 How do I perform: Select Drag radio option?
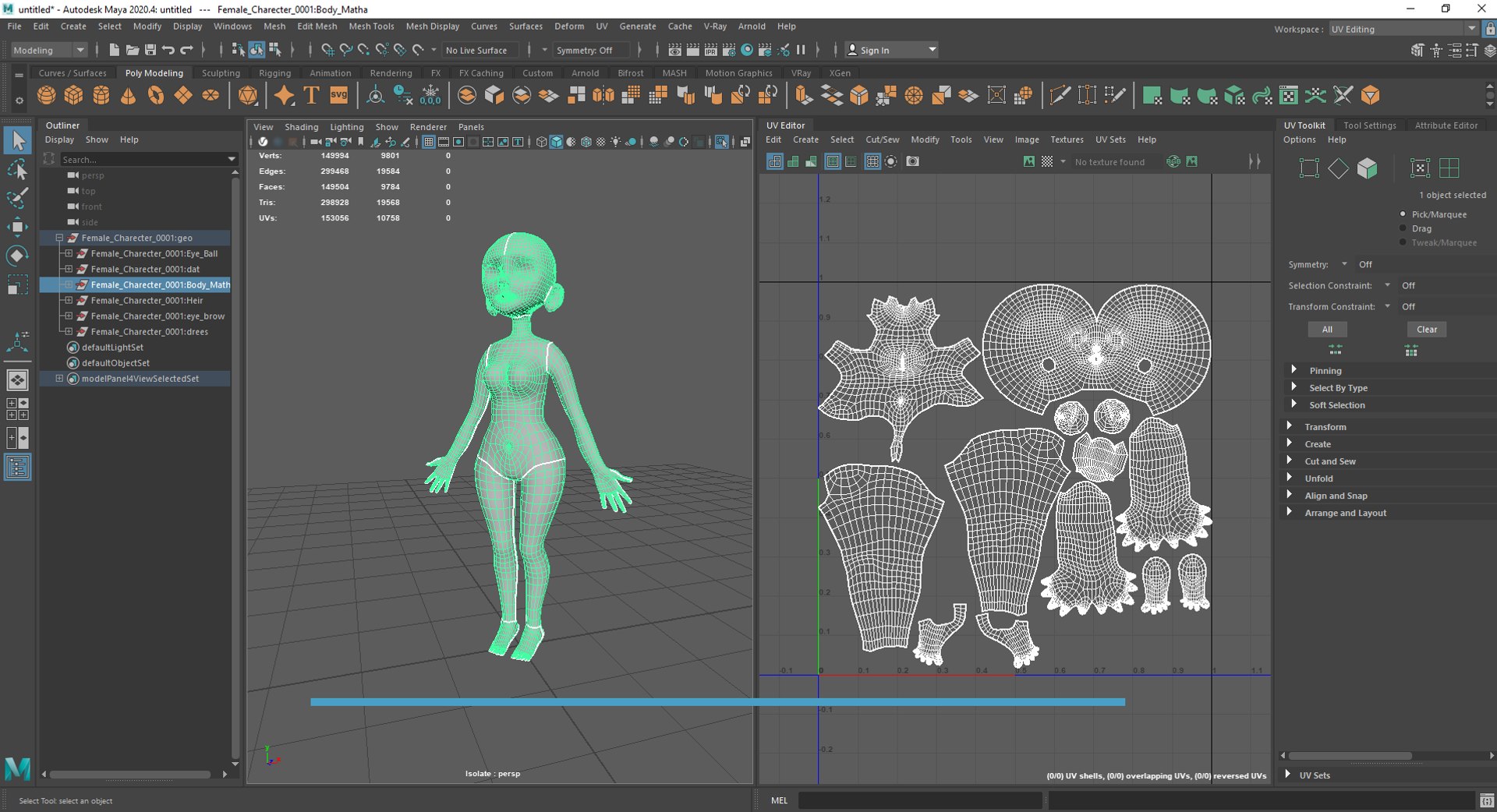(x=1403, y=228)
